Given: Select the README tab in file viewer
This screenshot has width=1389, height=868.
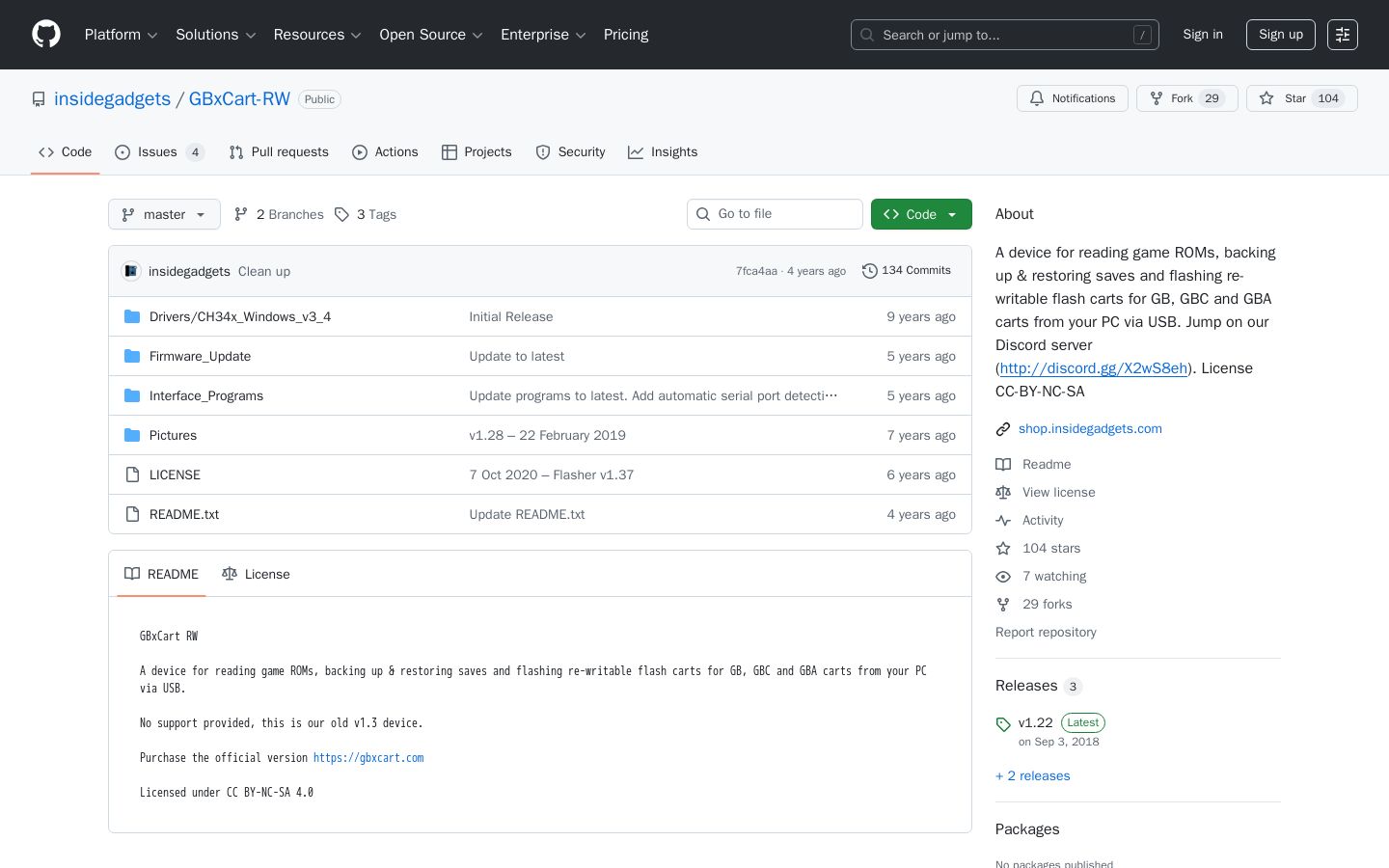Looking at the screenshot, I should click(161, 574).
